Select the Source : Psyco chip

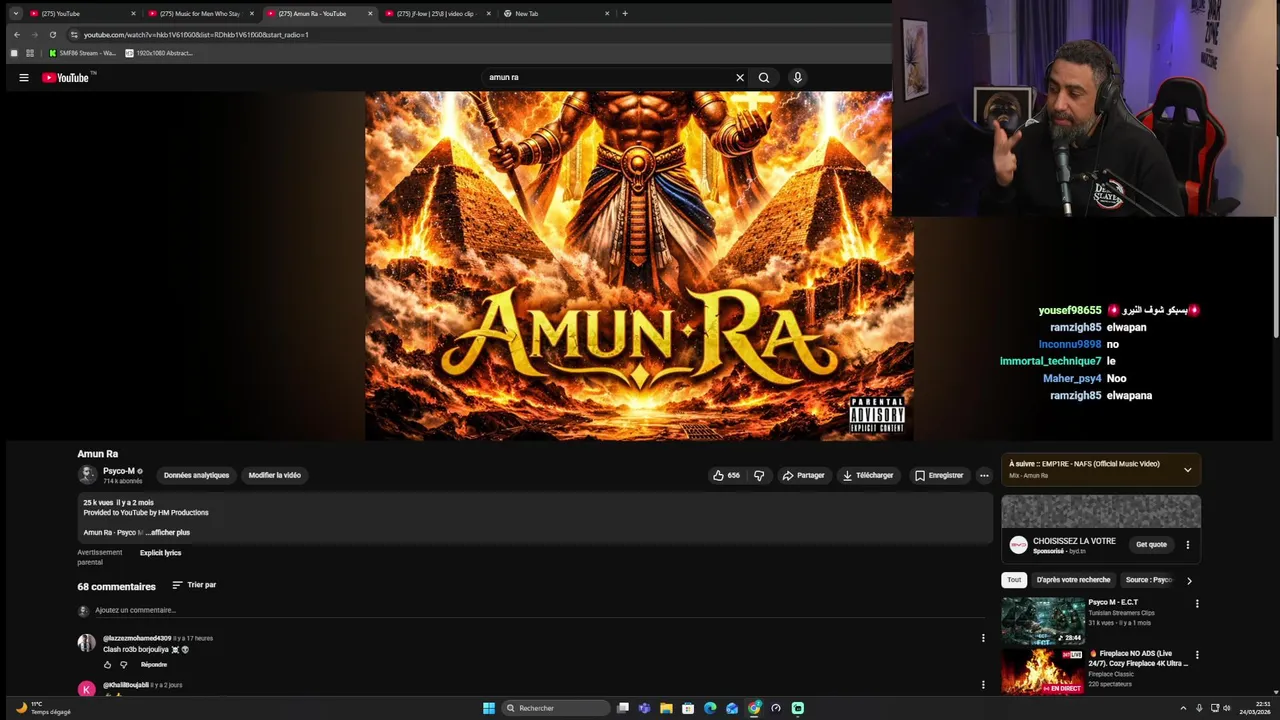(x=1148, y=580)
